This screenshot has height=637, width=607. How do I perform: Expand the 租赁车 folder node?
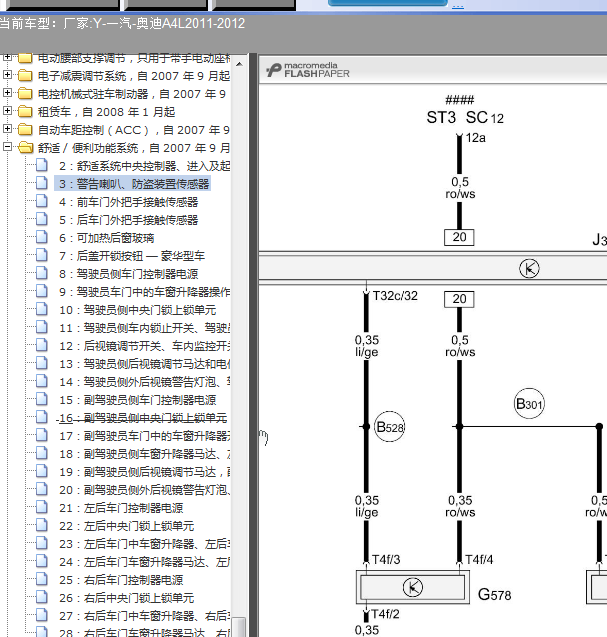click(7, 110)
